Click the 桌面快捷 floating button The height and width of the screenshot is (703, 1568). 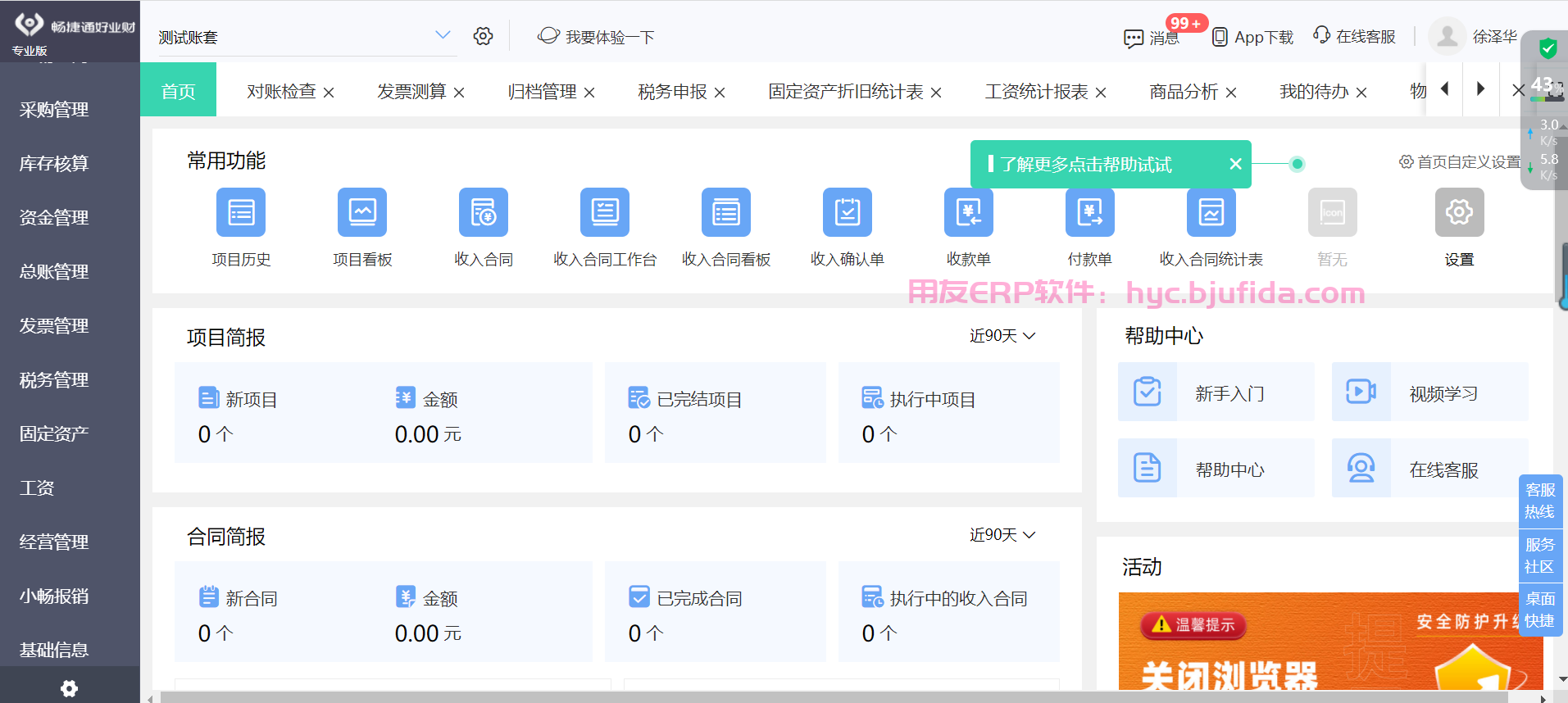(1540, 610)
